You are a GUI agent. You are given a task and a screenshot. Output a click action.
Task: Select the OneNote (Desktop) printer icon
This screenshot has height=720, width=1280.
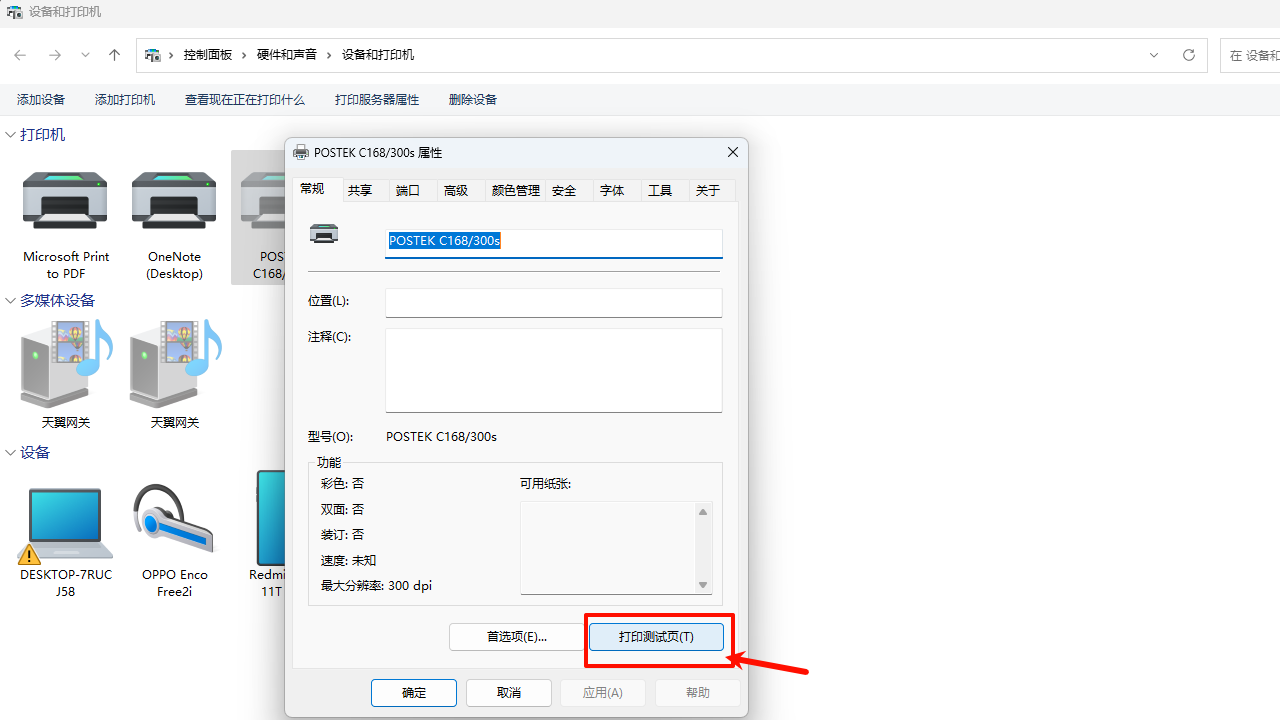(174, 201)
